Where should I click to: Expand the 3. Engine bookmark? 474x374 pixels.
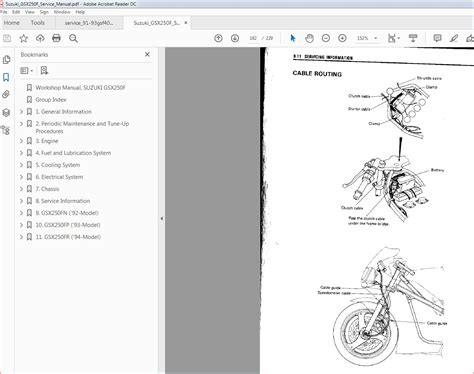pos(21,141)
